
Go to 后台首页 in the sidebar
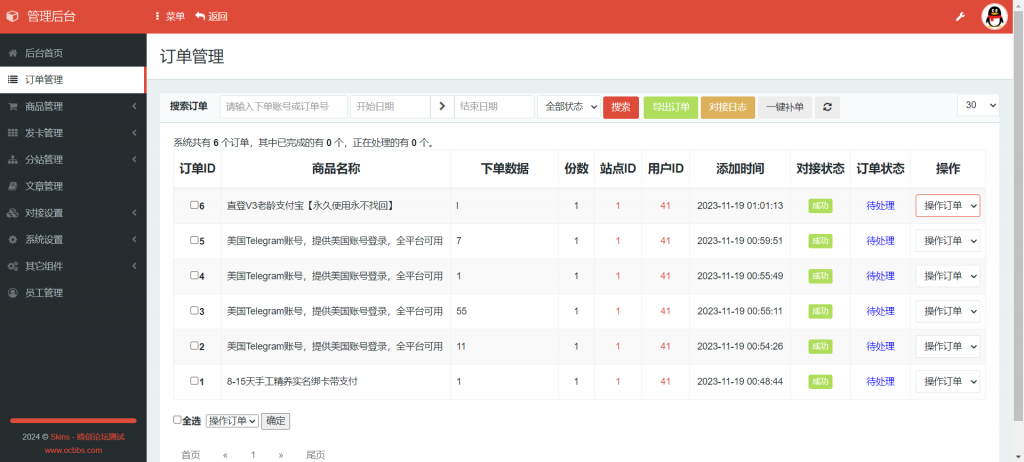click(72, 54)
